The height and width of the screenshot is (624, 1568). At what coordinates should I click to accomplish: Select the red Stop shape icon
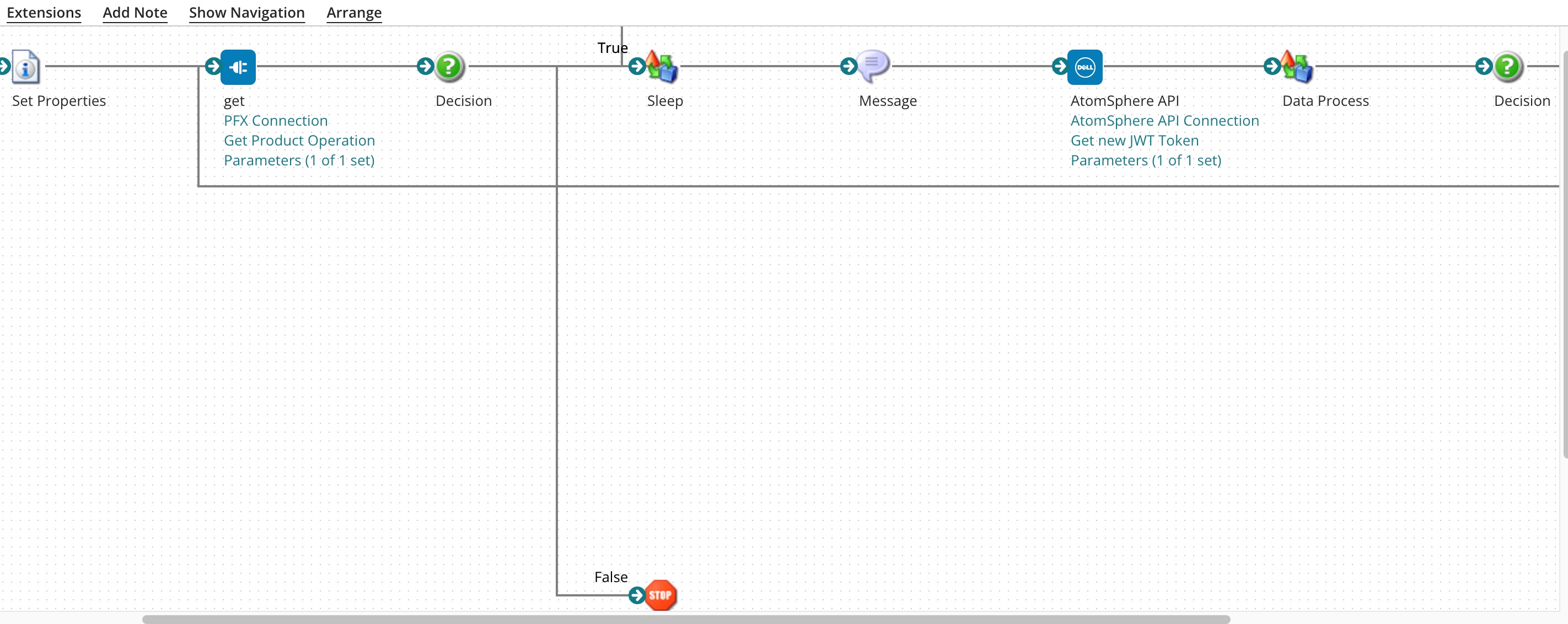[x=661, y=595]
